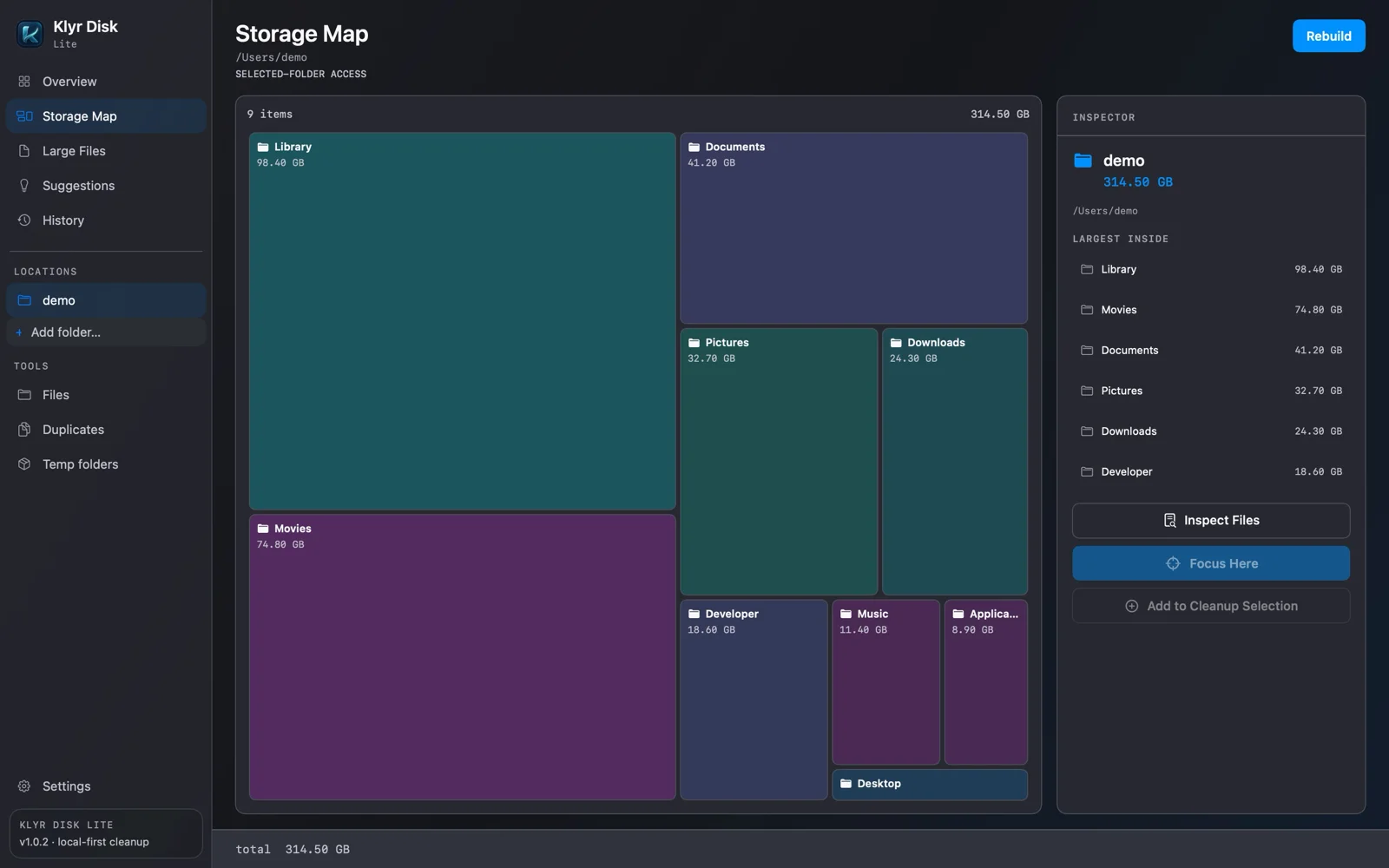Click the magnifier icon on Inspect Files
The image size is (1389, 868).
(x=1170, y=521)
